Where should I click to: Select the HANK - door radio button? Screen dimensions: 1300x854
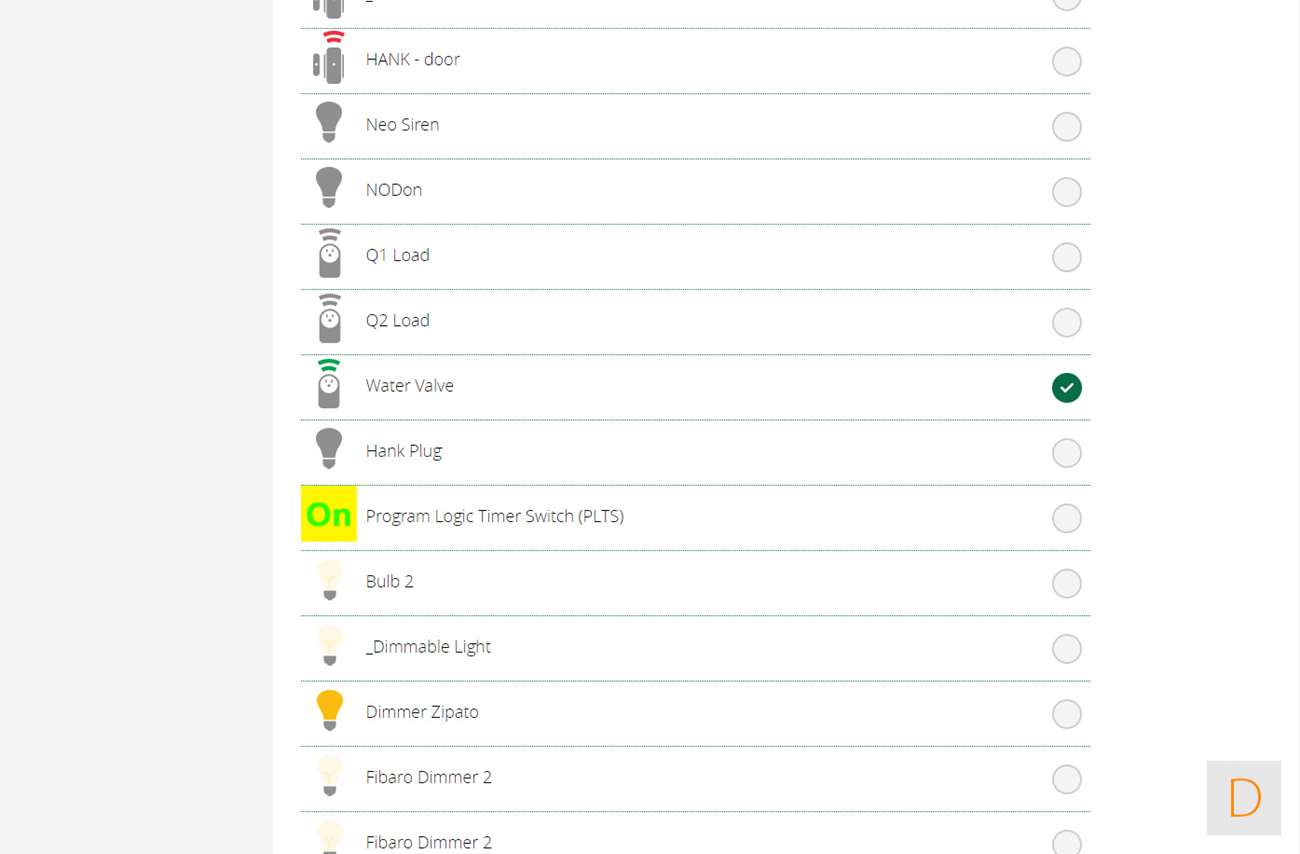coord(1067,62)
